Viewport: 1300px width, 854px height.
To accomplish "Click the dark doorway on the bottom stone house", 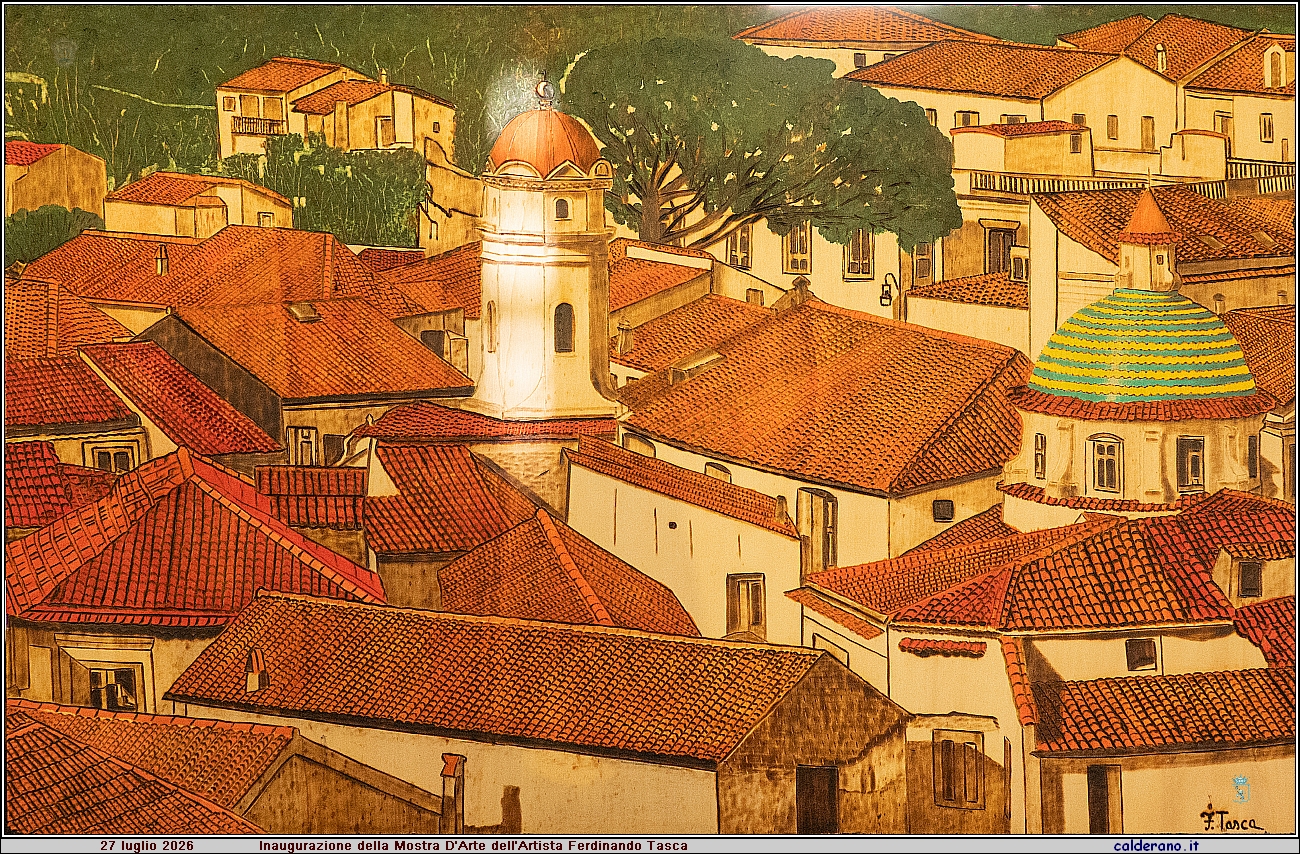I will pos(817,799).
